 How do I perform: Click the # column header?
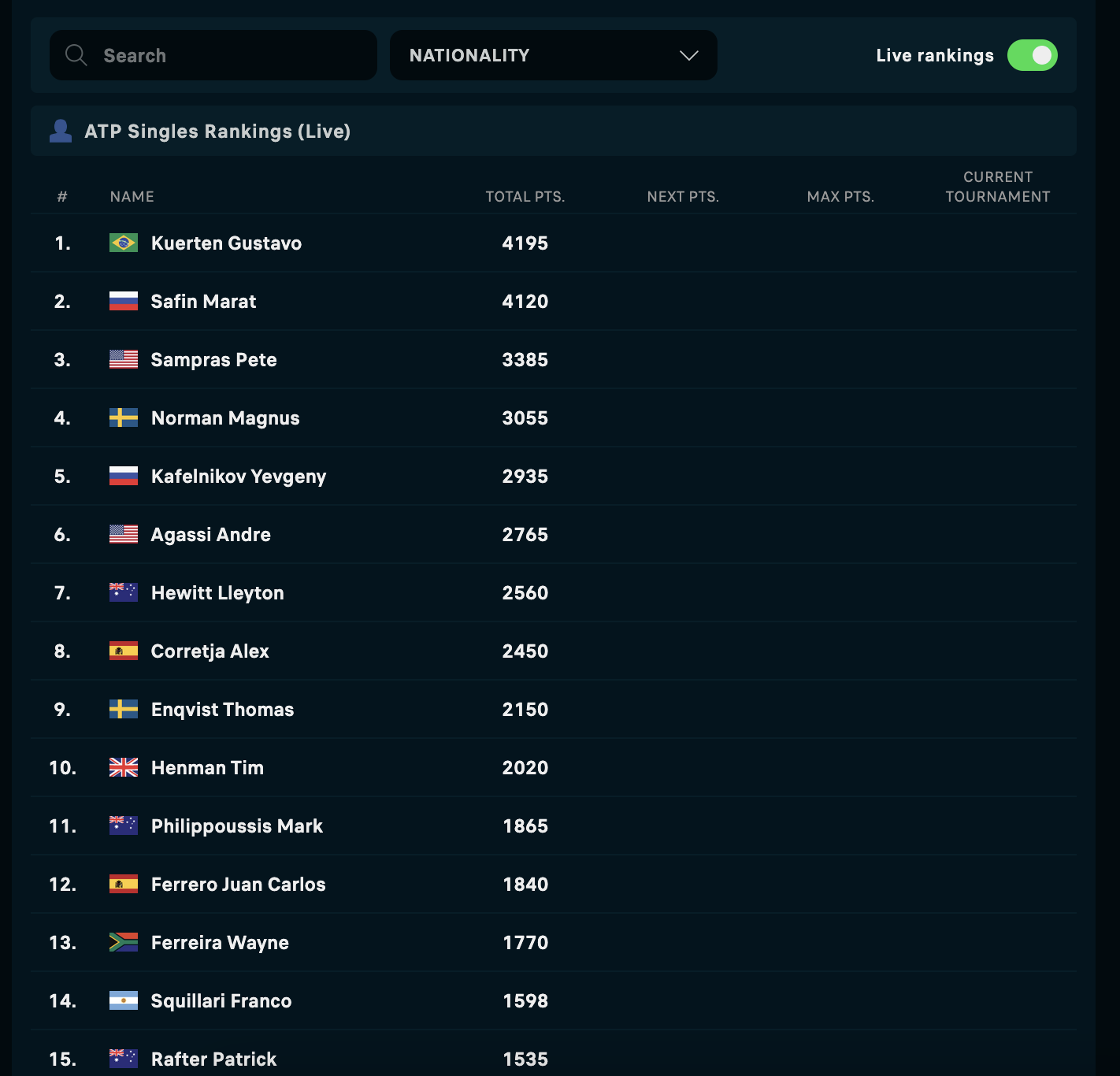(x=62, y=197)
